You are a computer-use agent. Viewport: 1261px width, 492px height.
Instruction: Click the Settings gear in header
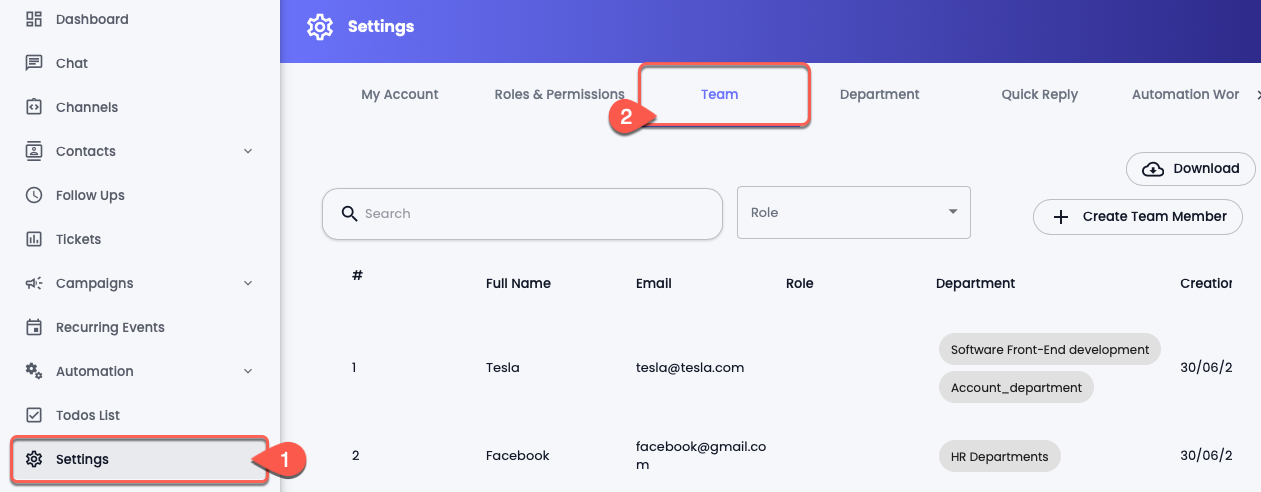[x=320, y=27]
